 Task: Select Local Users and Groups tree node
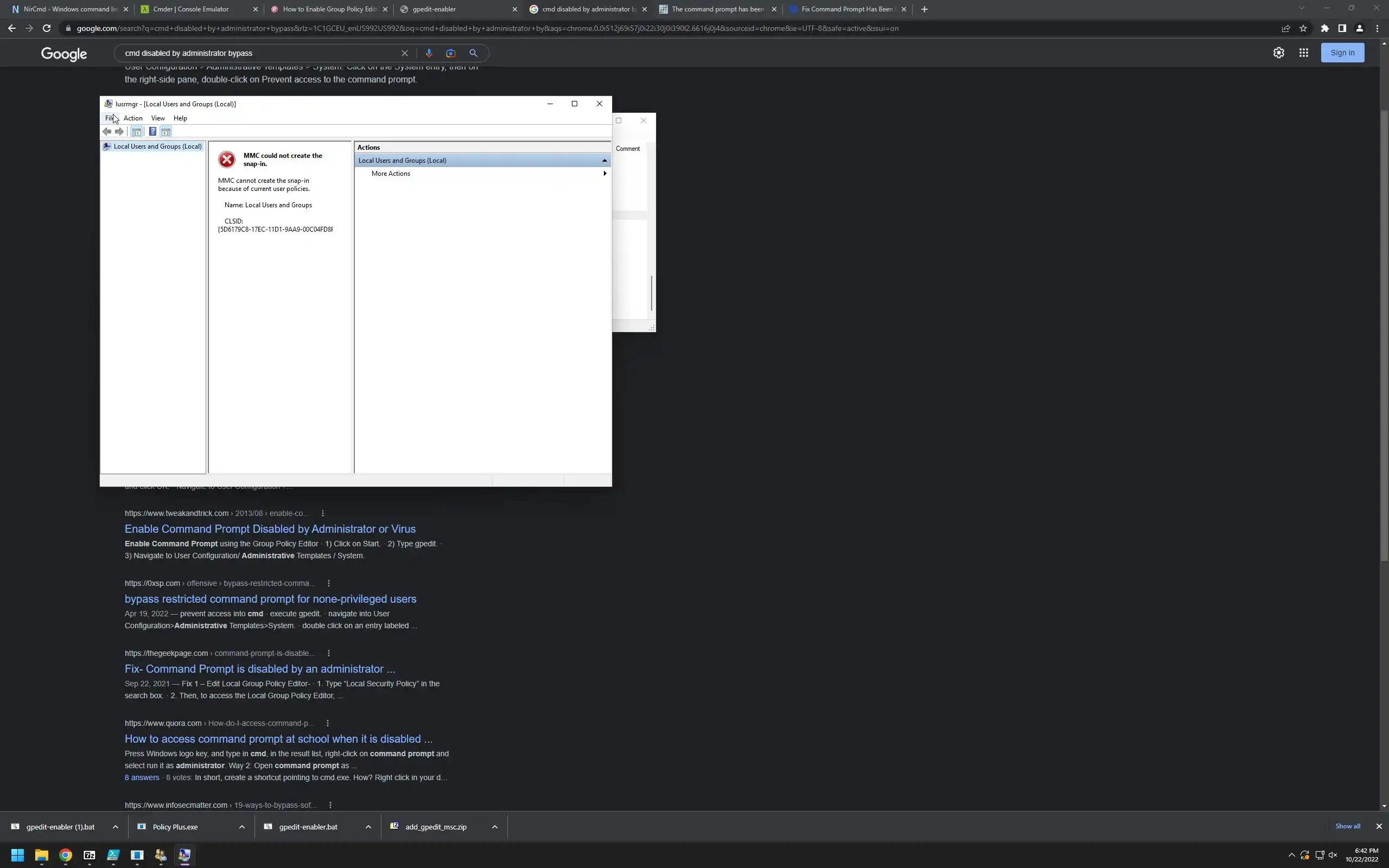click(157, 146)
